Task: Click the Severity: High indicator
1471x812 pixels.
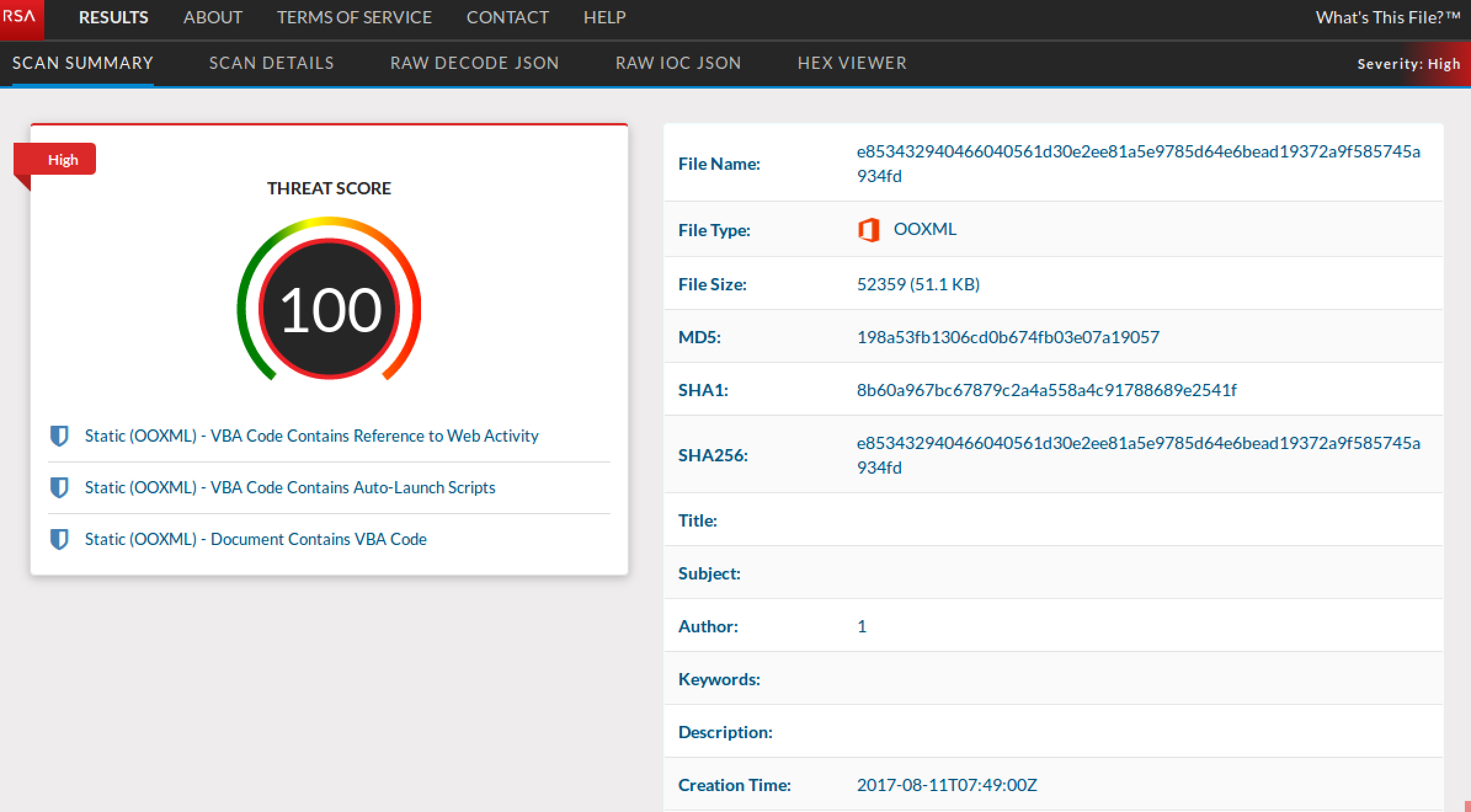Action: coord(1408,64)
